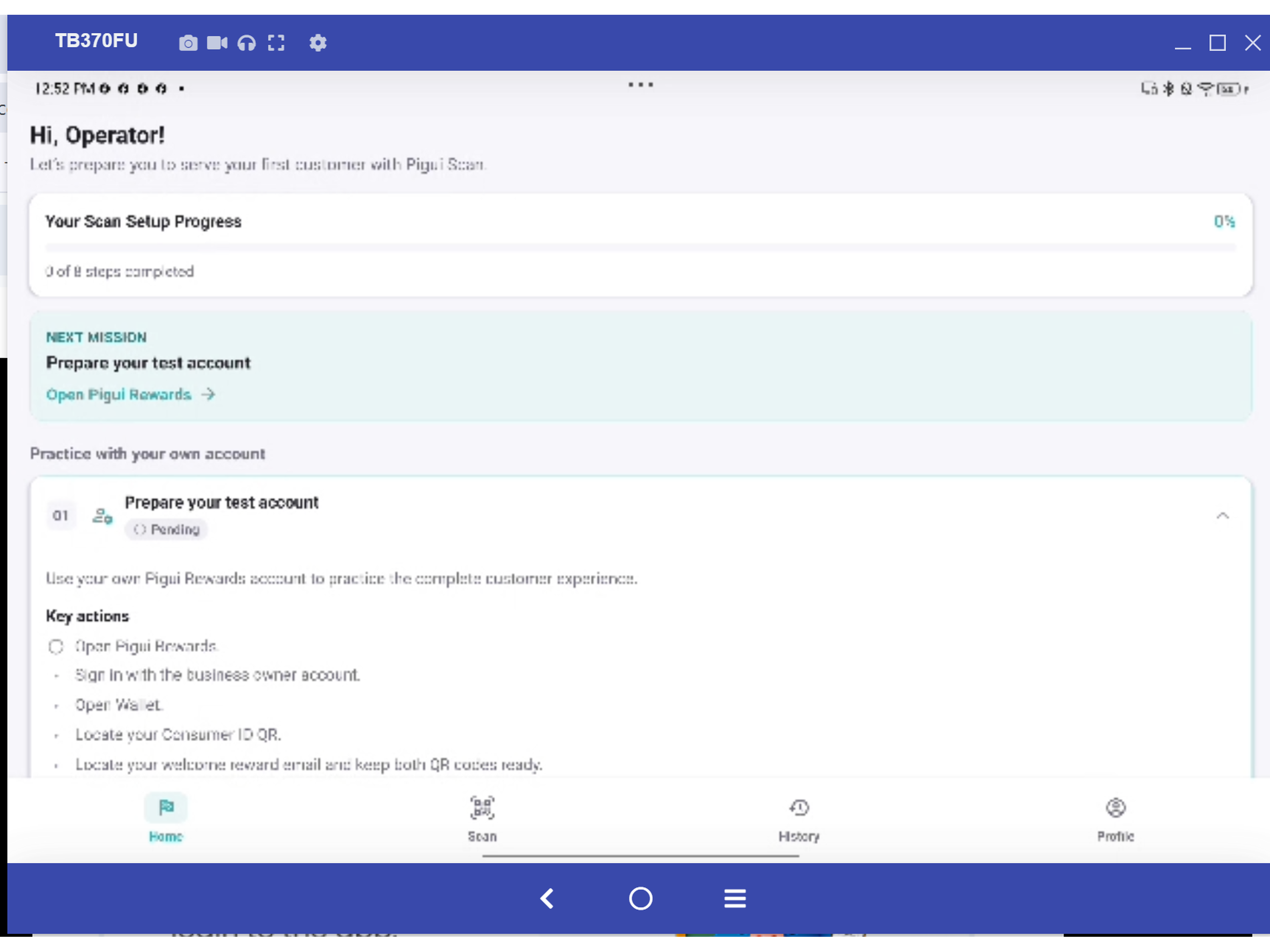
Task: Click the 'Practice with your own account' heading
Action: (148, 454)
